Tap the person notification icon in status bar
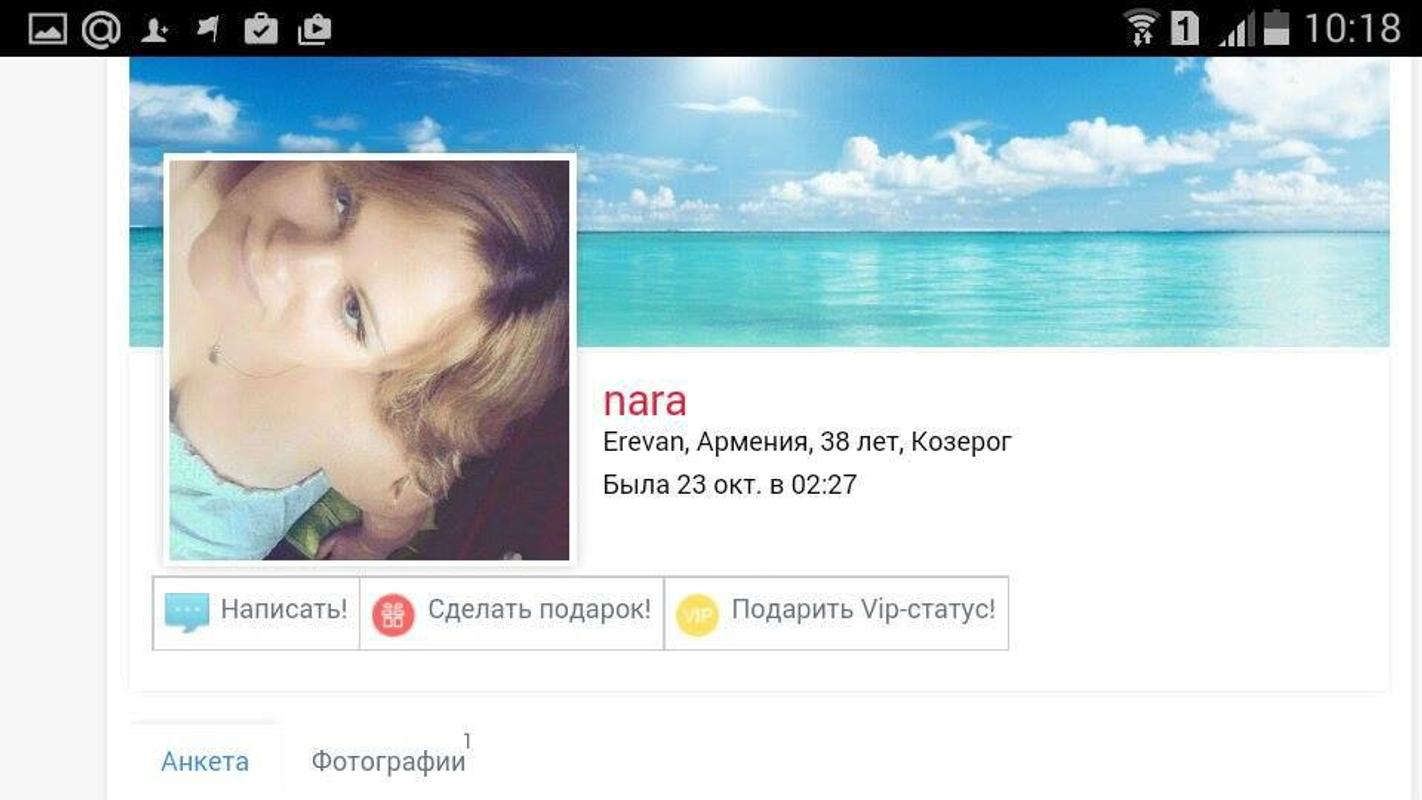 154,30
